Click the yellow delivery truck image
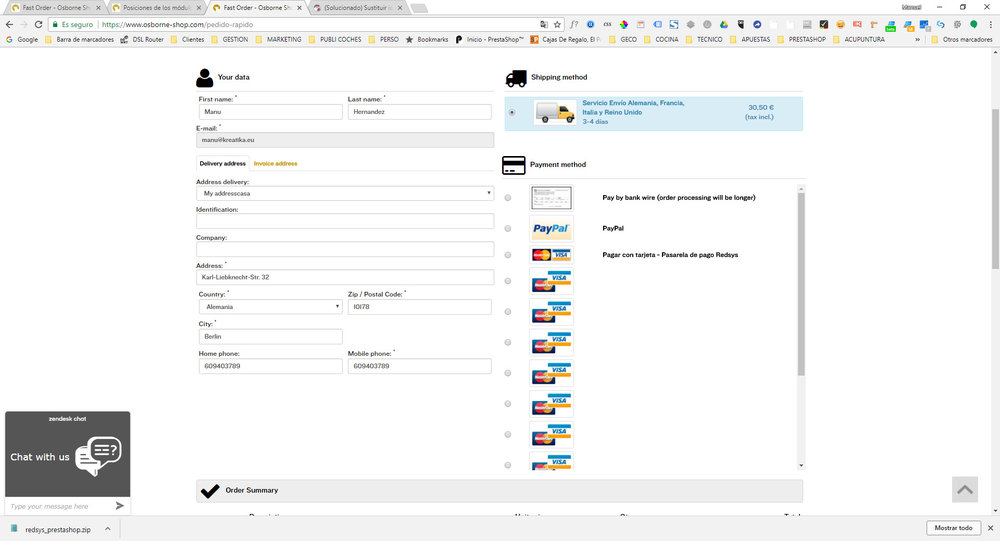Image resolution: width=1000 pixels, height=541 pixels. tap(555, 113)
